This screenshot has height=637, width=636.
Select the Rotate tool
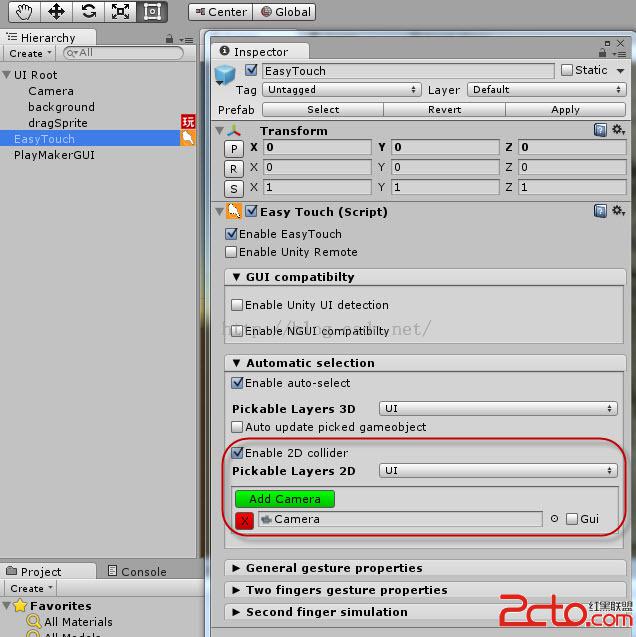click(89, 12)
